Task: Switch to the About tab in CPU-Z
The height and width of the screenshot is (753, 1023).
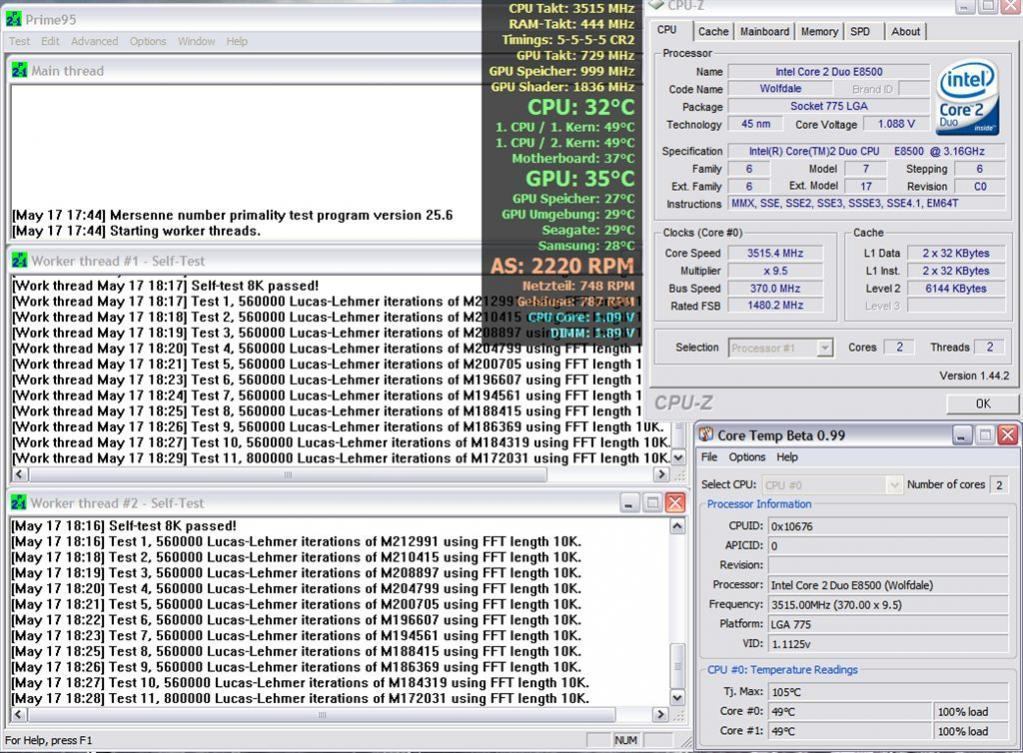Action: pyautogui.click(x=906, y=31)
